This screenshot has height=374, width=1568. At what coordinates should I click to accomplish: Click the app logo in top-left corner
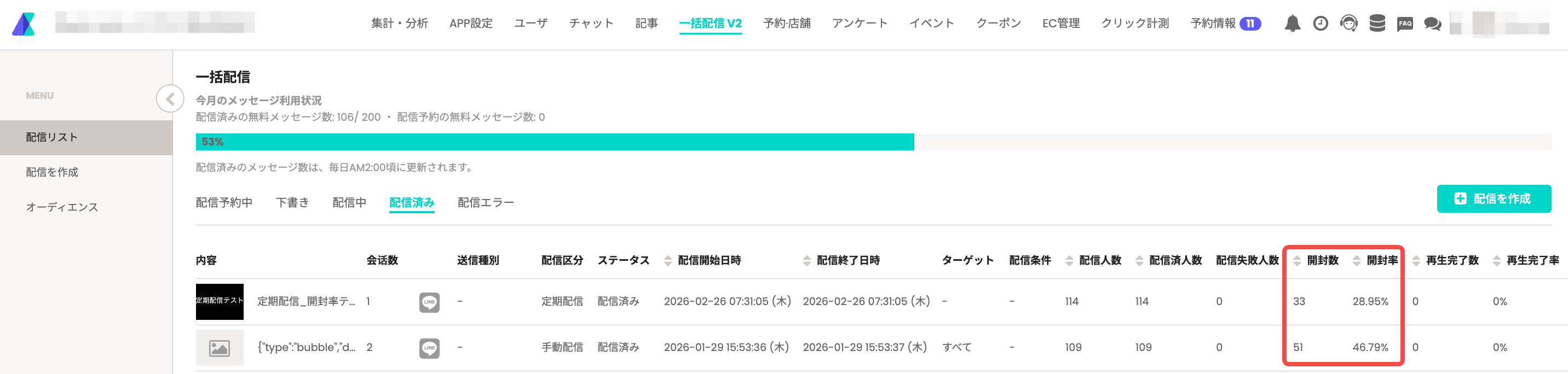pos(24,24)
